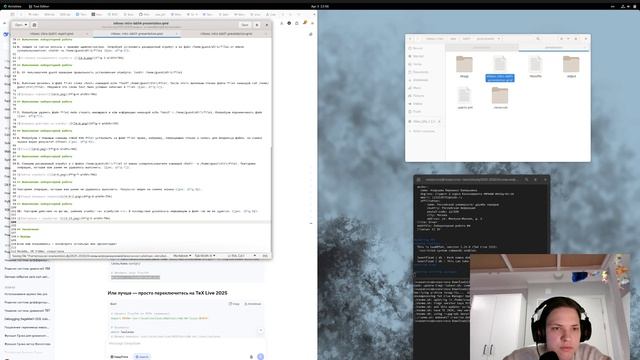Image resolution: width=640 pixels, height=360 pixels.
Task: Open Documents in Files sidebar
Action: 425,72
